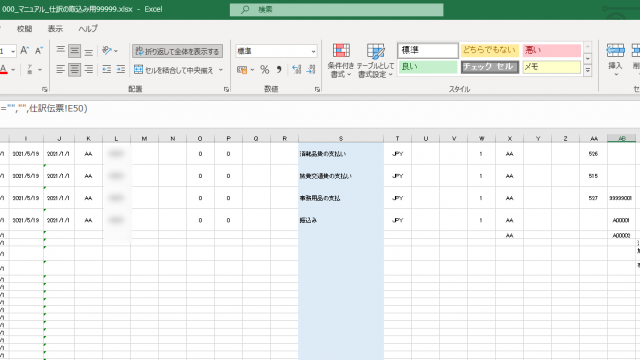The height and width of the screenshot is (360, 640).
Task: Apply accounting number format icon
Action: click(x=242, y=70)
